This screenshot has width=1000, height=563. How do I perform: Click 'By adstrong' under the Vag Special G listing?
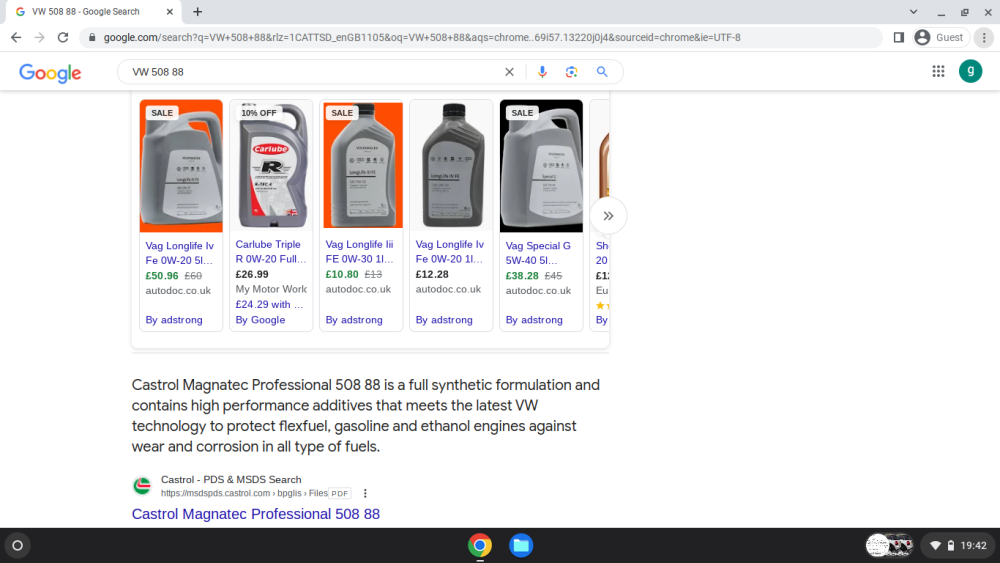click(534, 320)
